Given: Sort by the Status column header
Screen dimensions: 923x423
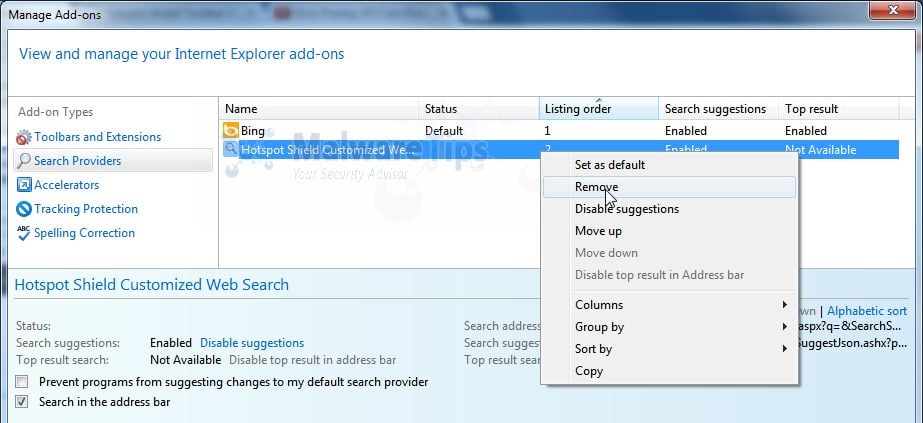Looking at the screenshot, I should point(479,109).
